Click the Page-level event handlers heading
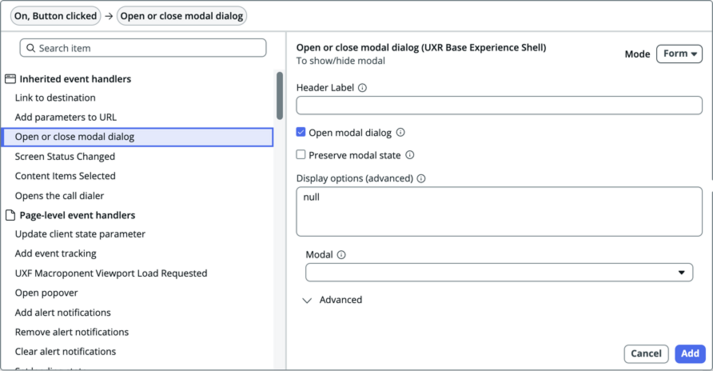Screen dimensions: 713x371 tap(77, 215)
